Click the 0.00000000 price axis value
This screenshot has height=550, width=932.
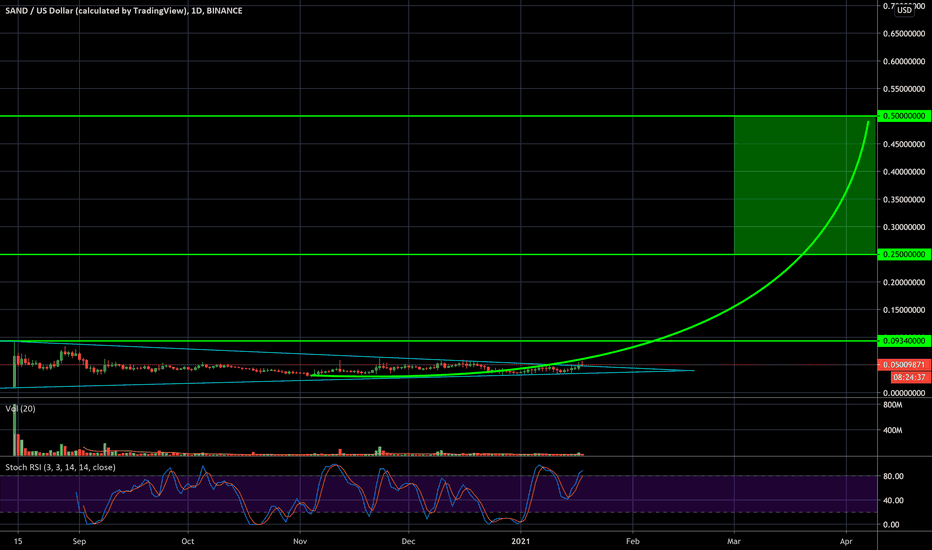(x=903, y=393)
